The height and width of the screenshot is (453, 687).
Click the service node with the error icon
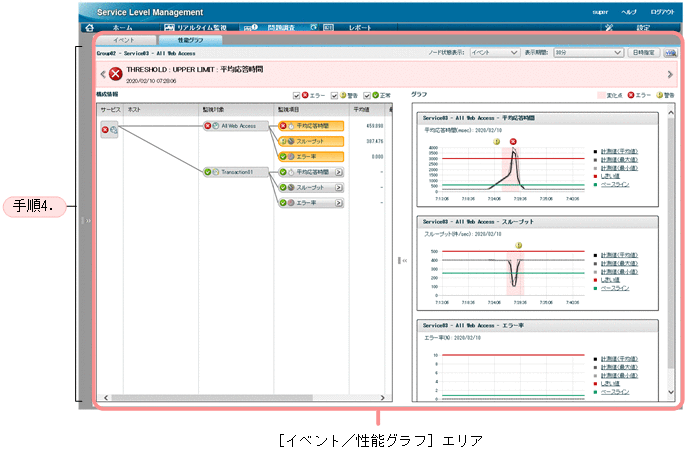[x=109, y=130]
